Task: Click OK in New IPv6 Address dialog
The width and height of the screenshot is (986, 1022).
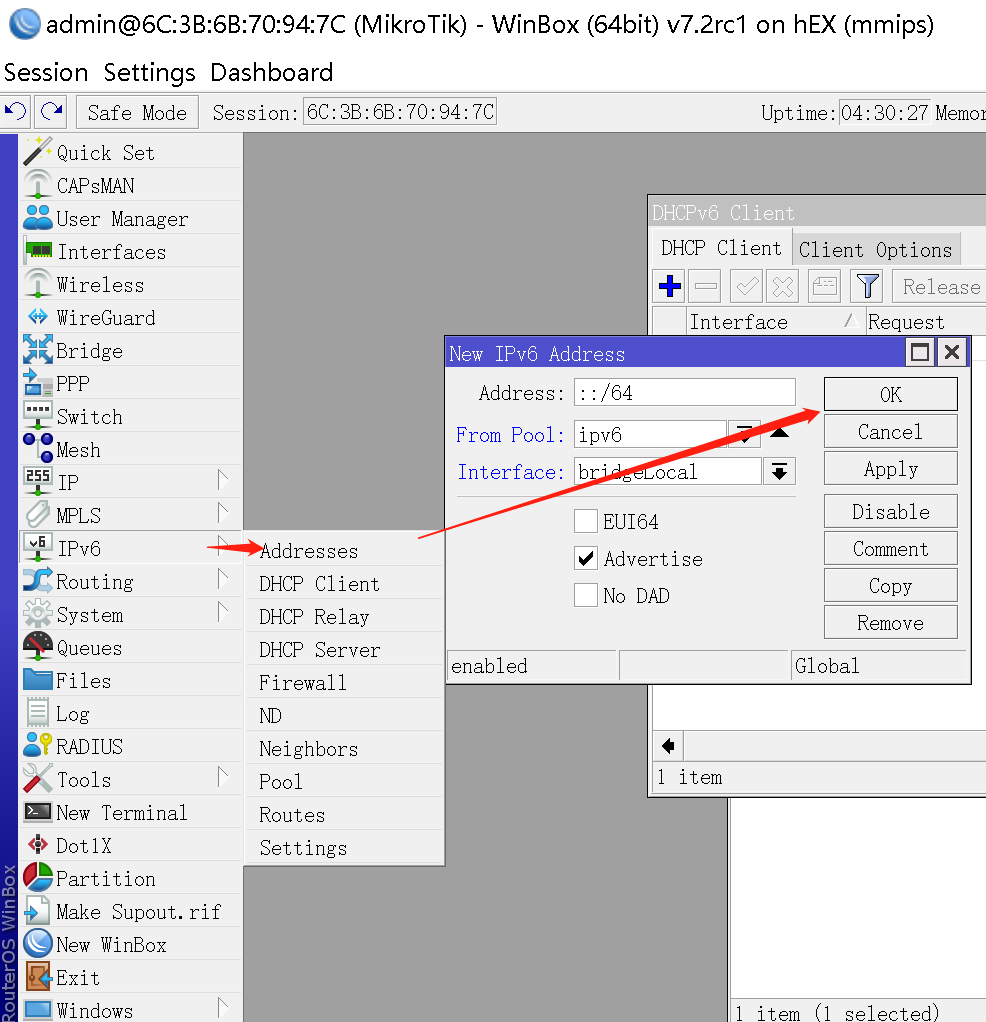Action: pyautogui.click(x=890, y=394)
